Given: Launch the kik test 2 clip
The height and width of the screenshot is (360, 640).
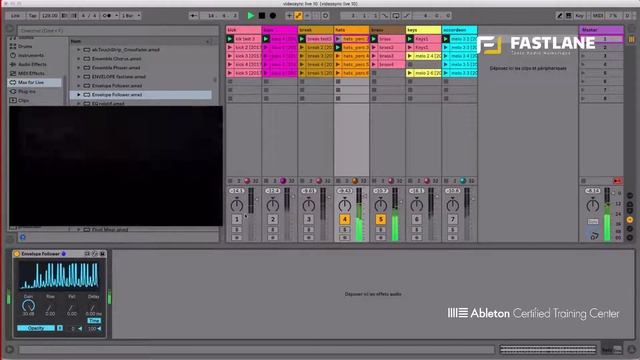Looking at the screenshot, I should (x=230, y=39).
